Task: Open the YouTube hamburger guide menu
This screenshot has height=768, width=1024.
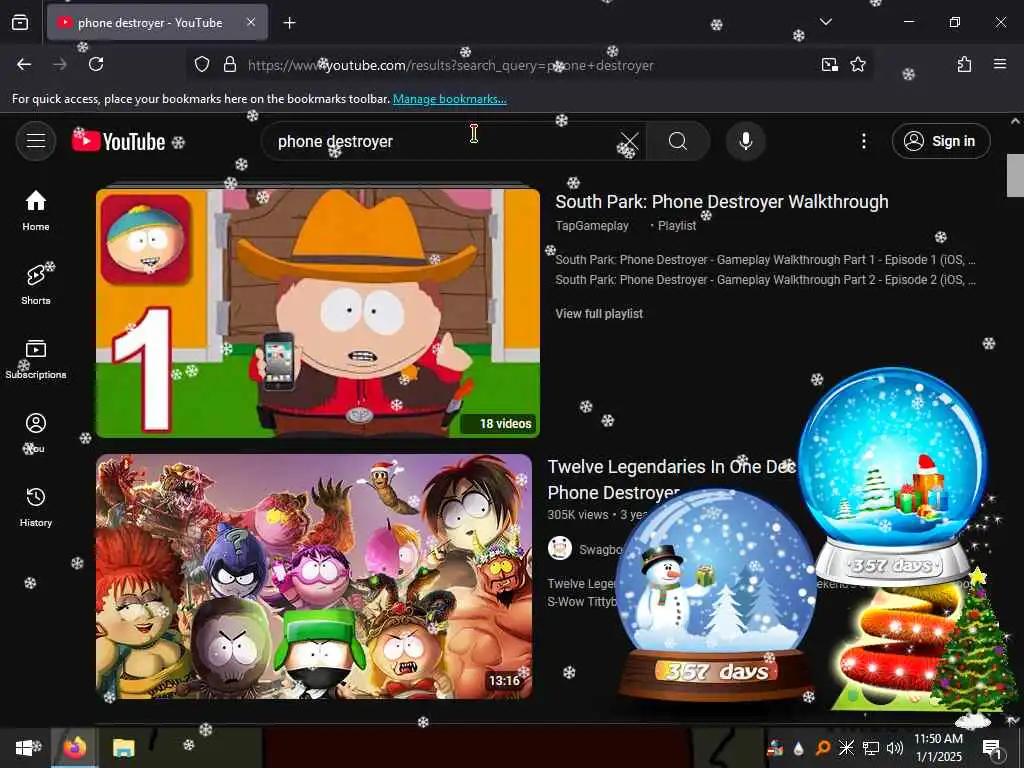Action: 36,140
